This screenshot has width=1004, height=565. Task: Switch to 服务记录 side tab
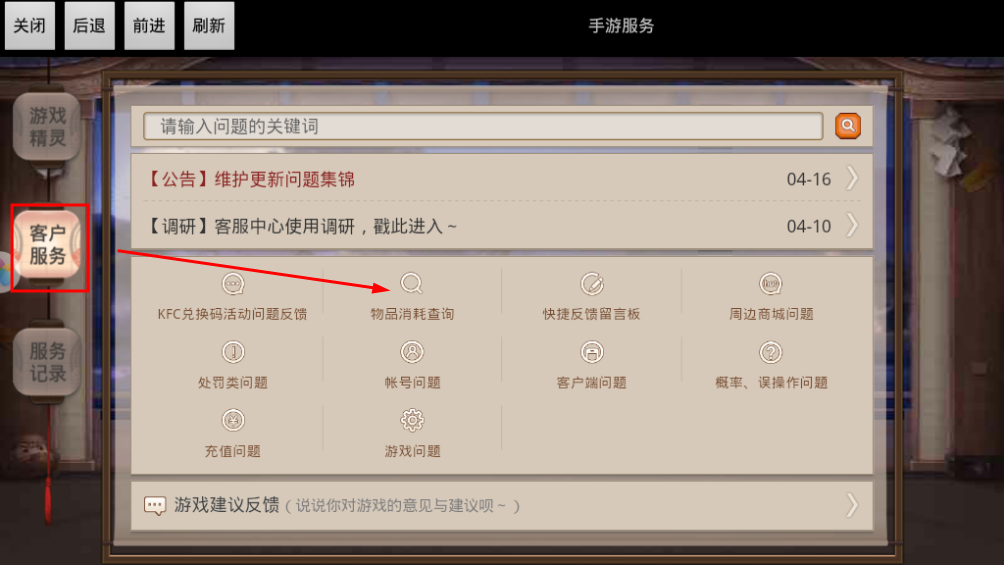tap(47, 362)
